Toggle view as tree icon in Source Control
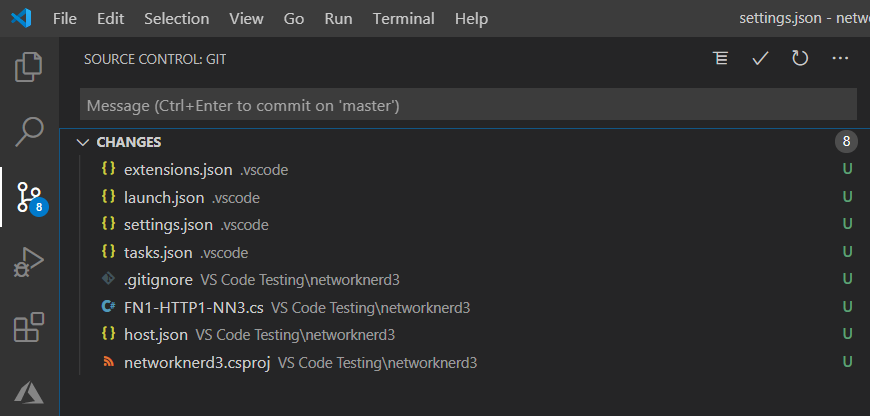 (720, 58)
